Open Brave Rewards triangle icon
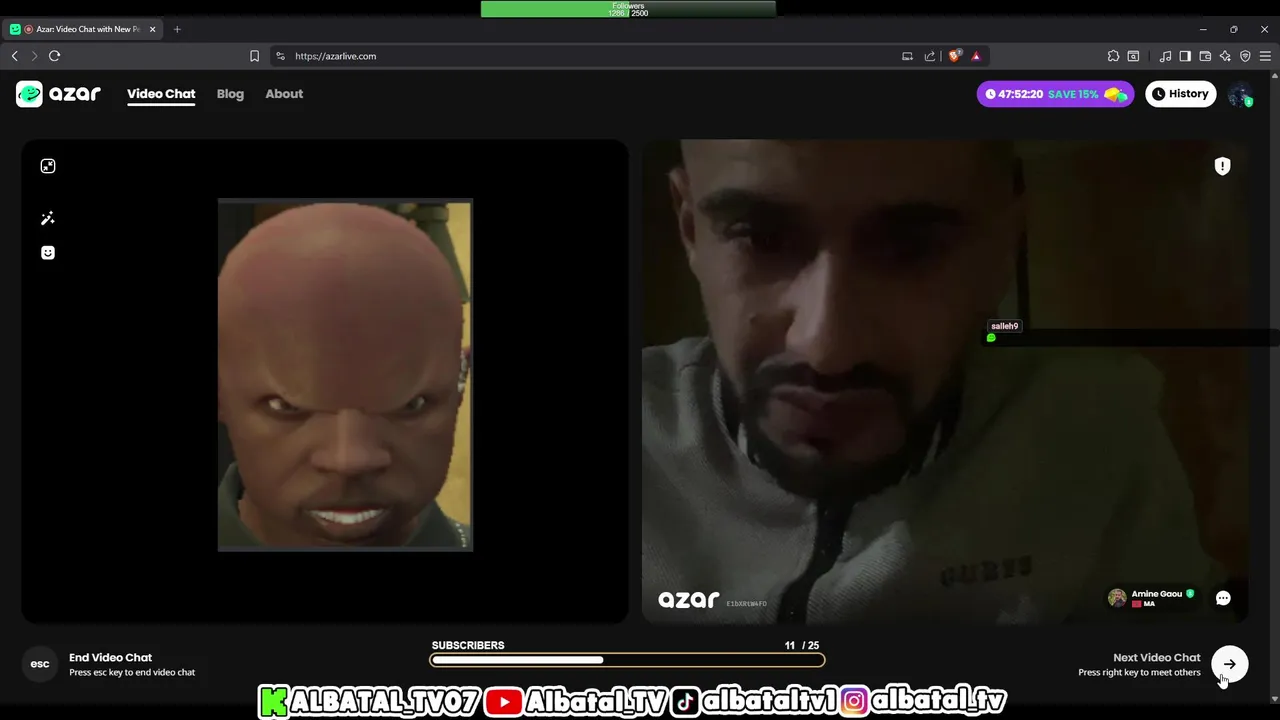 point(976,56)
